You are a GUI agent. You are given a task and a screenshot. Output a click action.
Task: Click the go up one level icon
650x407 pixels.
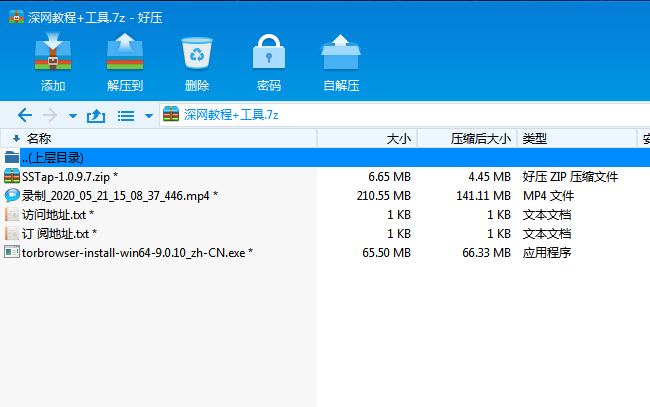96,116
